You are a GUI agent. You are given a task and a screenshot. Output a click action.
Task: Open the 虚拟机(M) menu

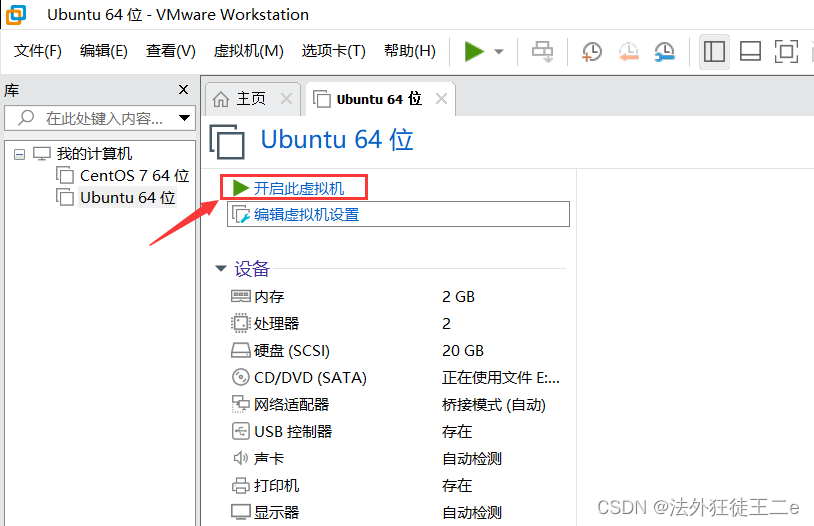[248, 51]
